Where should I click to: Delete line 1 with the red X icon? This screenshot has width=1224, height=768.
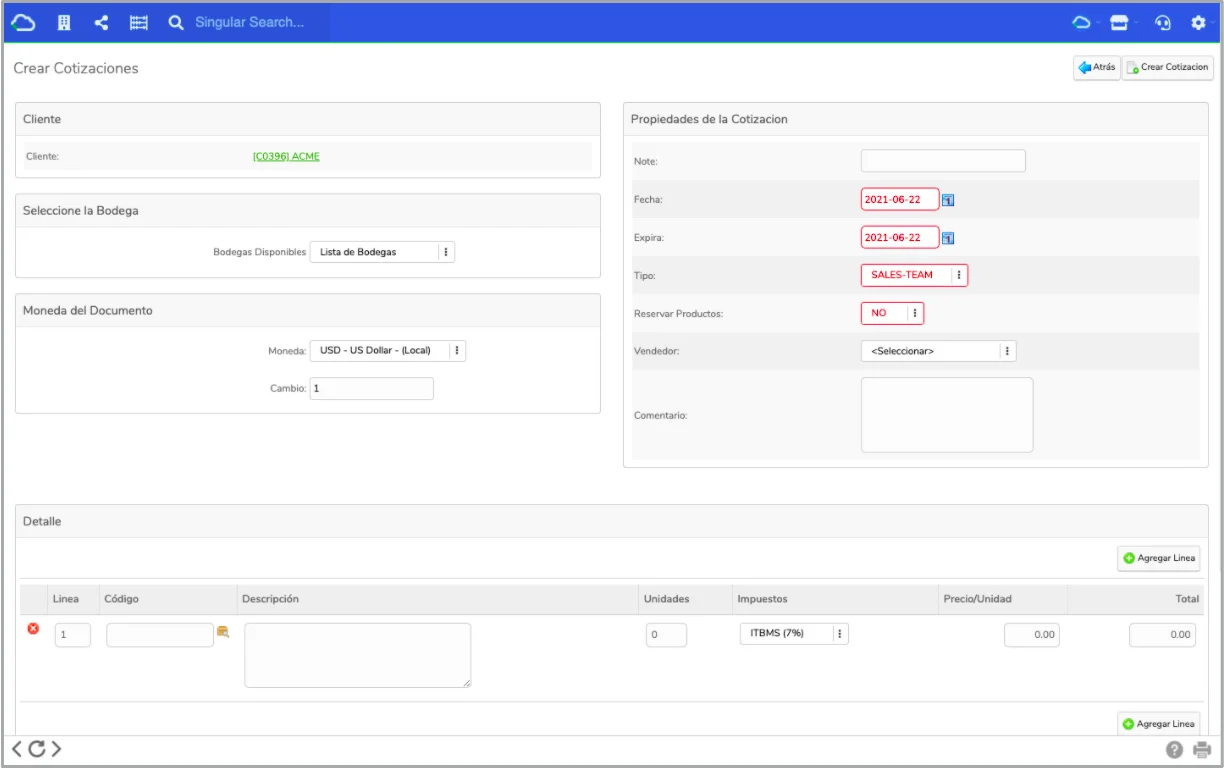coord(33,629)
